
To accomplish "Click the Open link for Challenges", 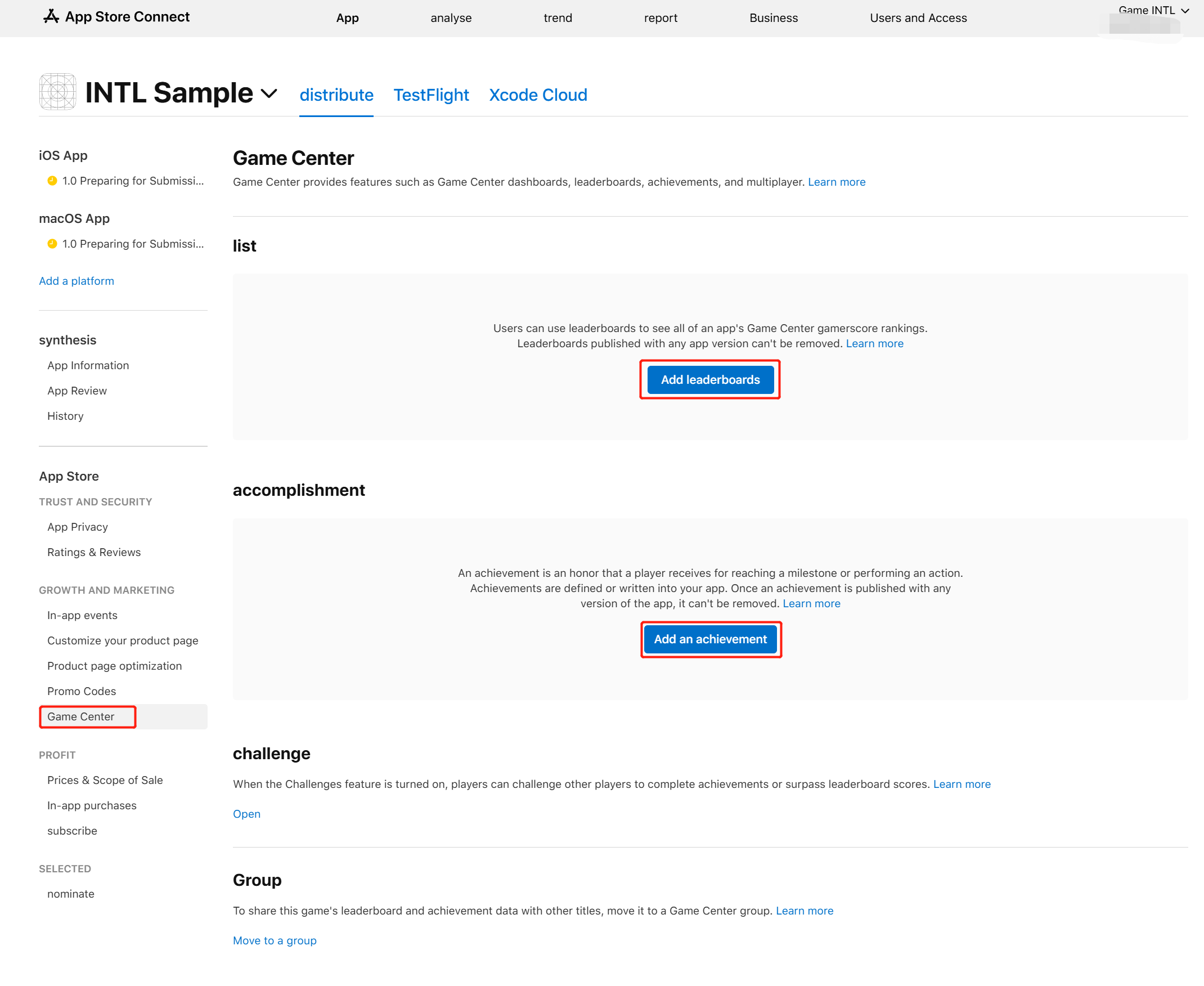I will pyautogui.click(x=246, y=813).
